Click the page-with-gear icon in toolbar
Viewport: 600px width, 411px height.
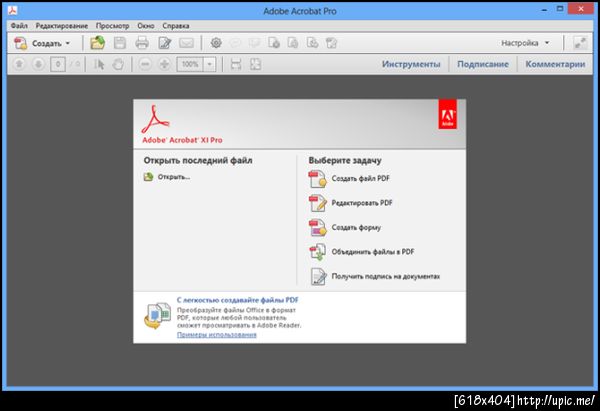click(x=274, y=43)
